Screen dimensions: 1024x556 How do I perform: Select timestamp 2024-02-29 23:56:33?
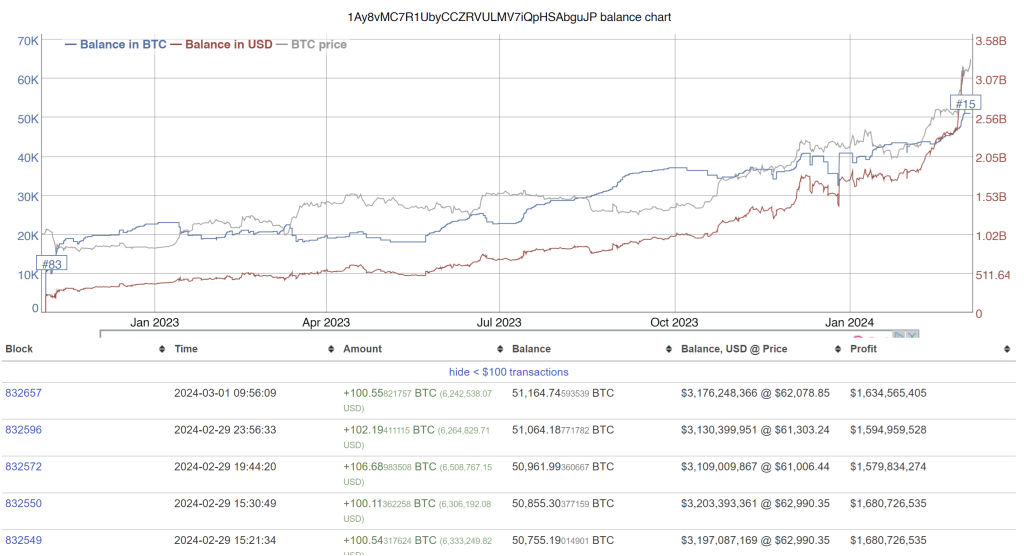(225, 430)
